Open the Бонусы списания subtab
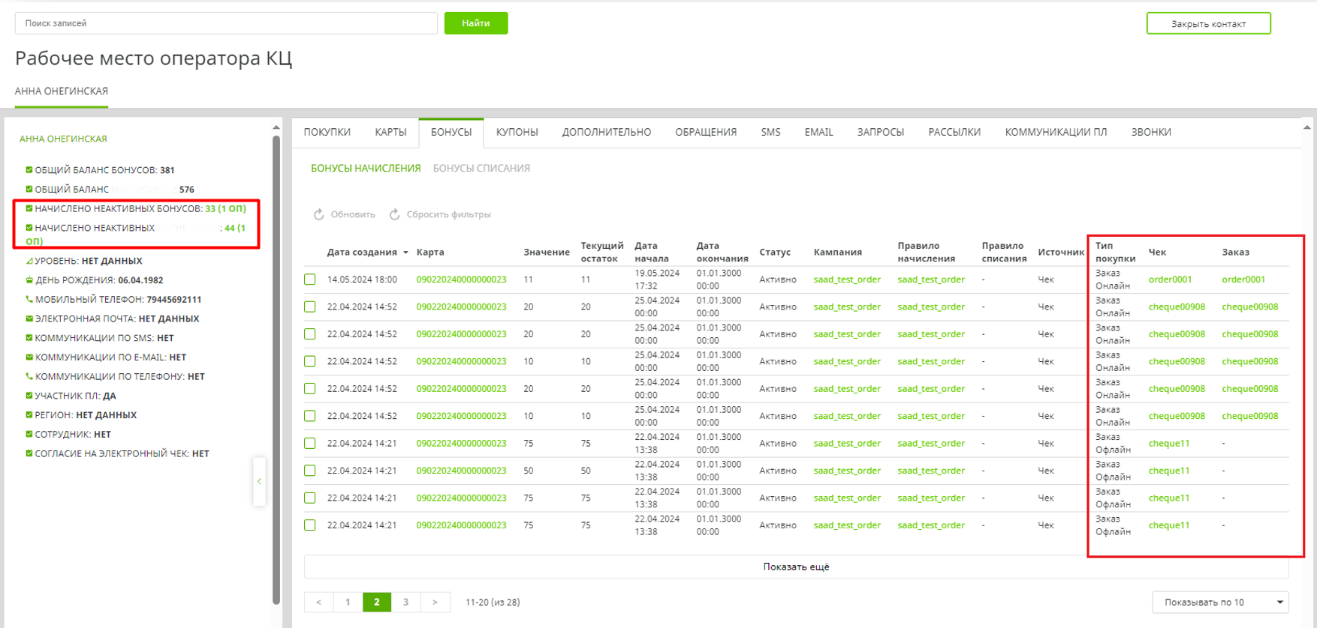The height and width of the screenshot is (628, 1317). point(481,169)
